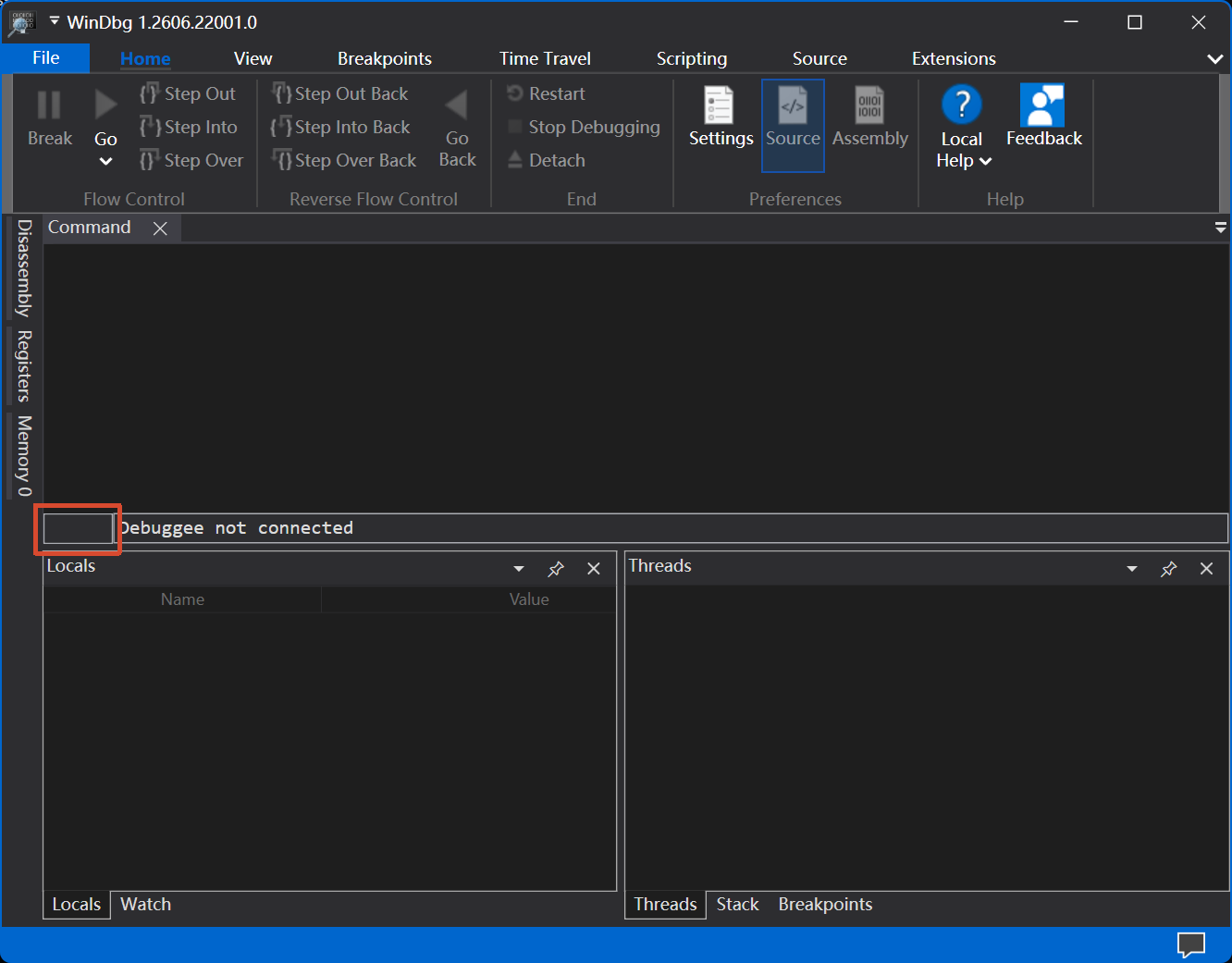Viewport: 1232px width, 963px height.
Task: Click Step Into Back command
Action: (340, 127)
